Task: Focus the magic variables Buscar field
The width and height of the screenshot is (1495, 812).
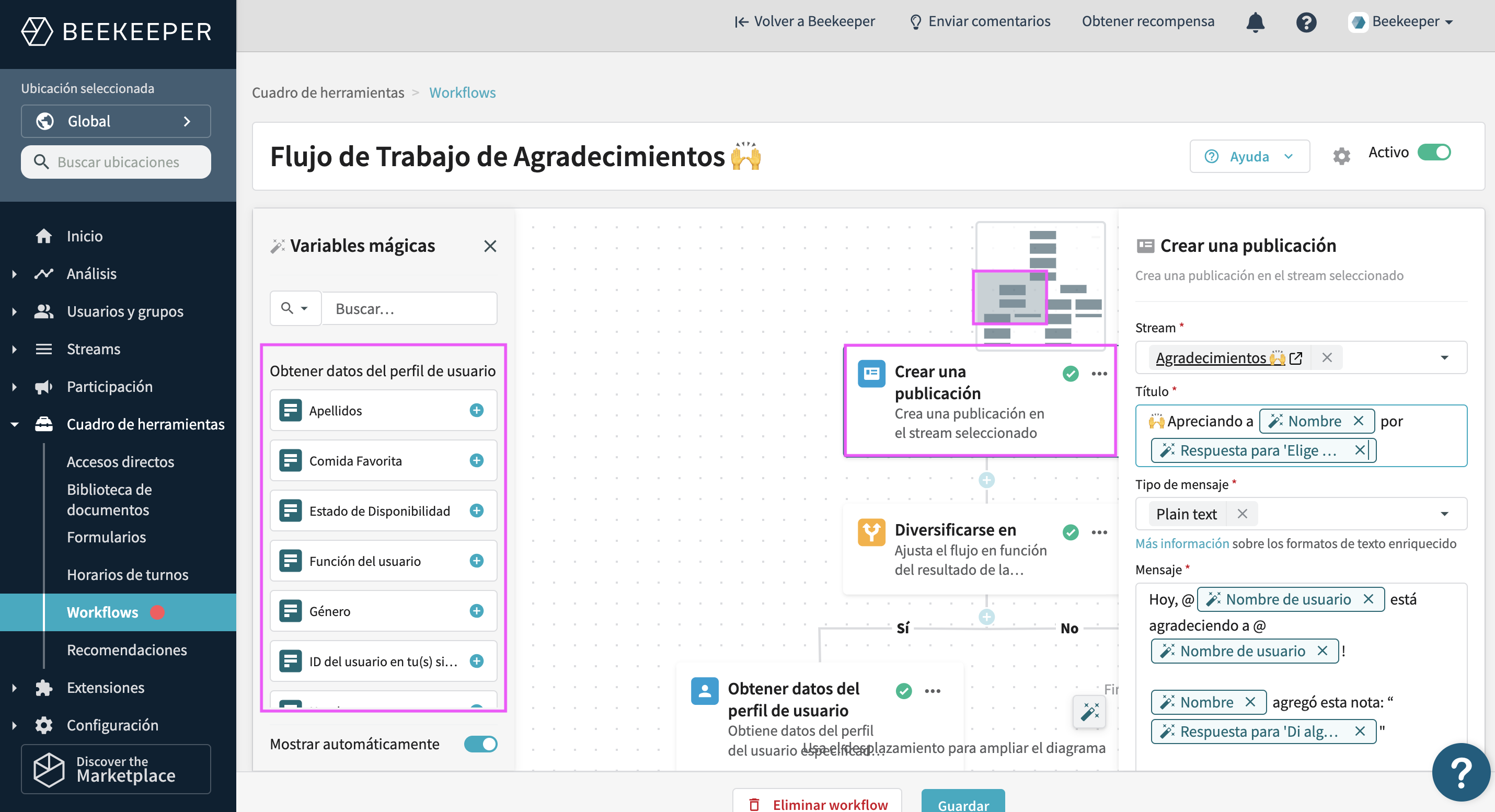Action: [409, 308]
